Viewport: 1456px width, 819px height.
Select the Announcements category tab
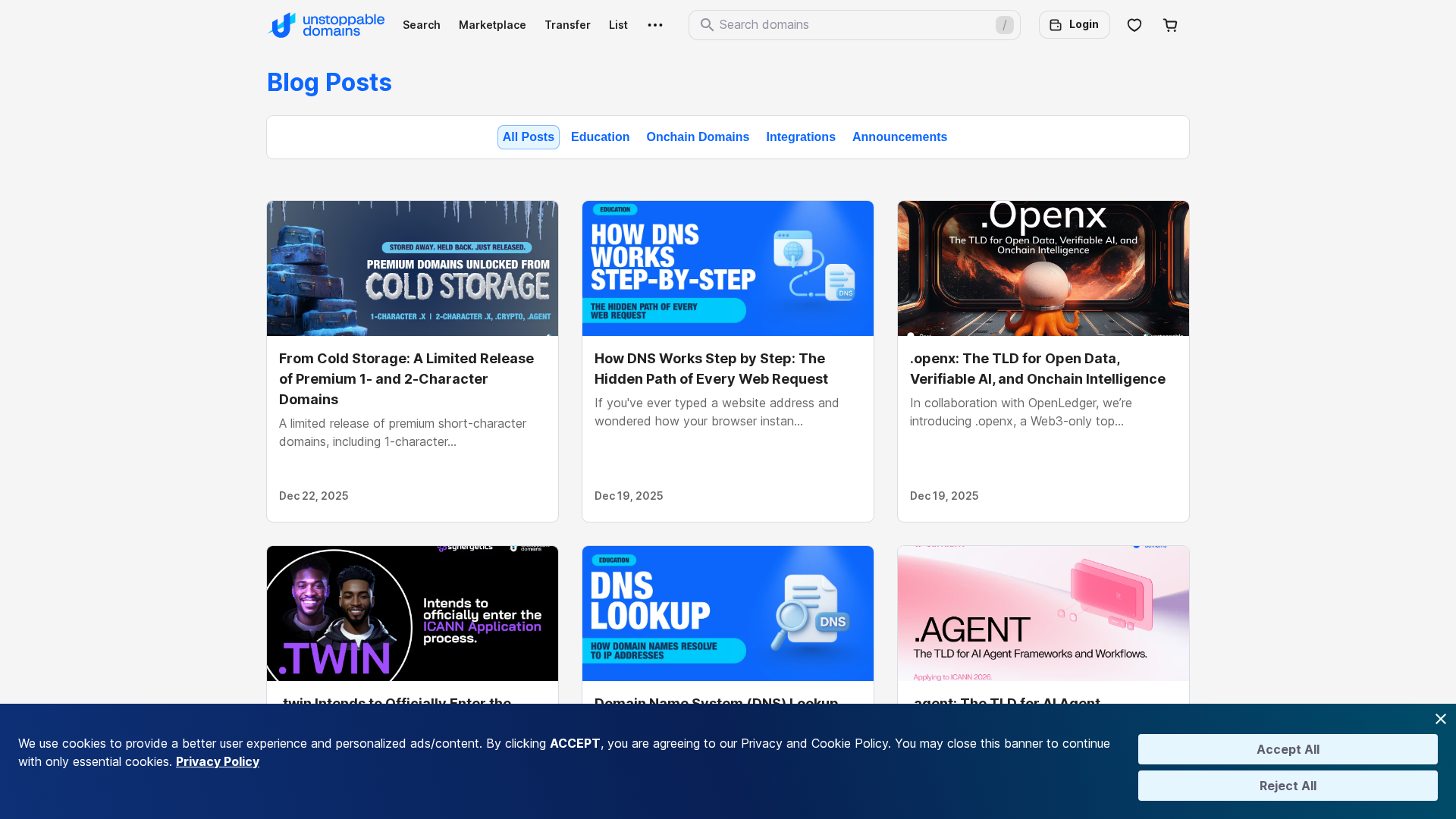[899, 137]
